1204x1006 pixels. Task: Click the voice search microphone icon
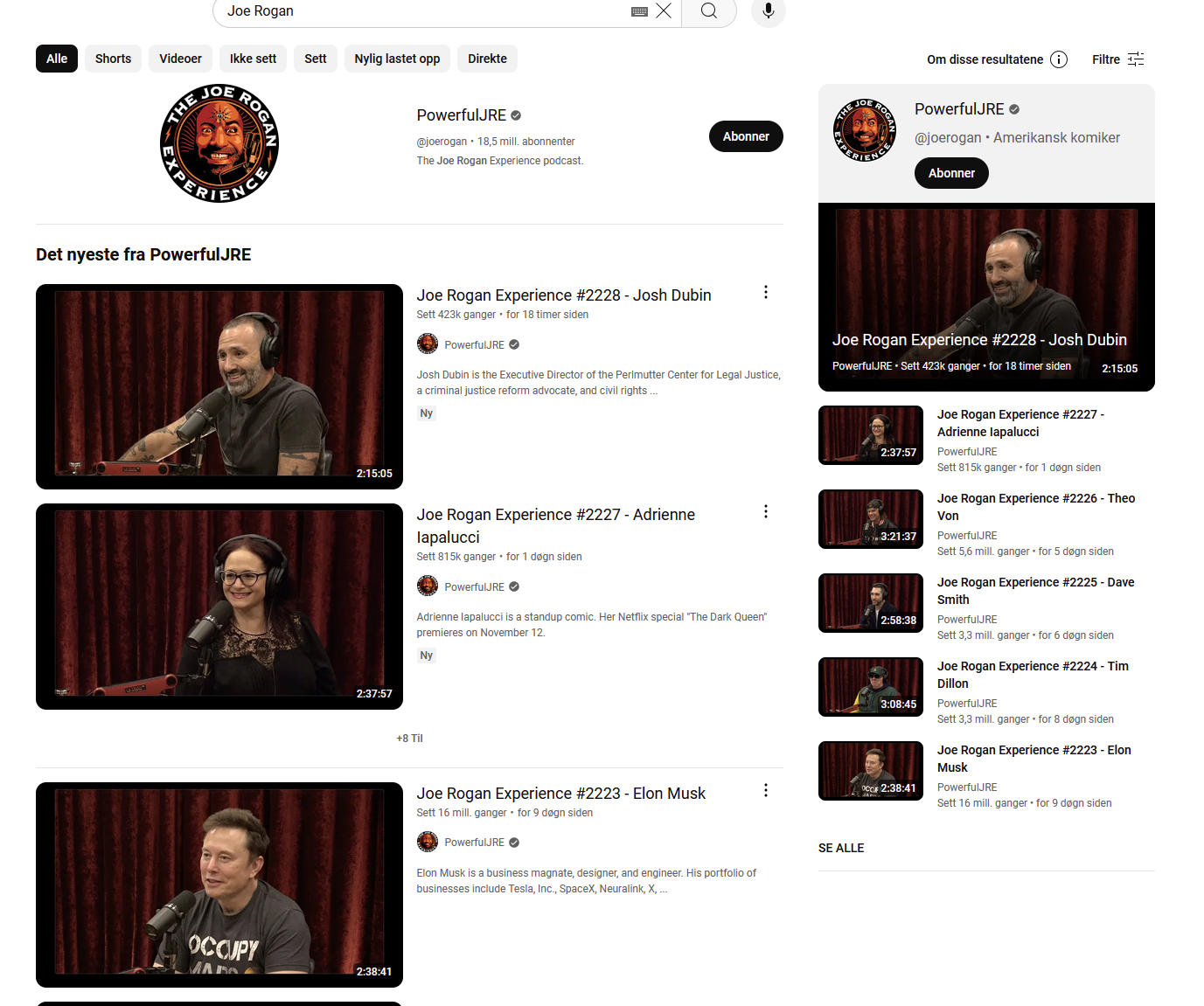point(768,11)
